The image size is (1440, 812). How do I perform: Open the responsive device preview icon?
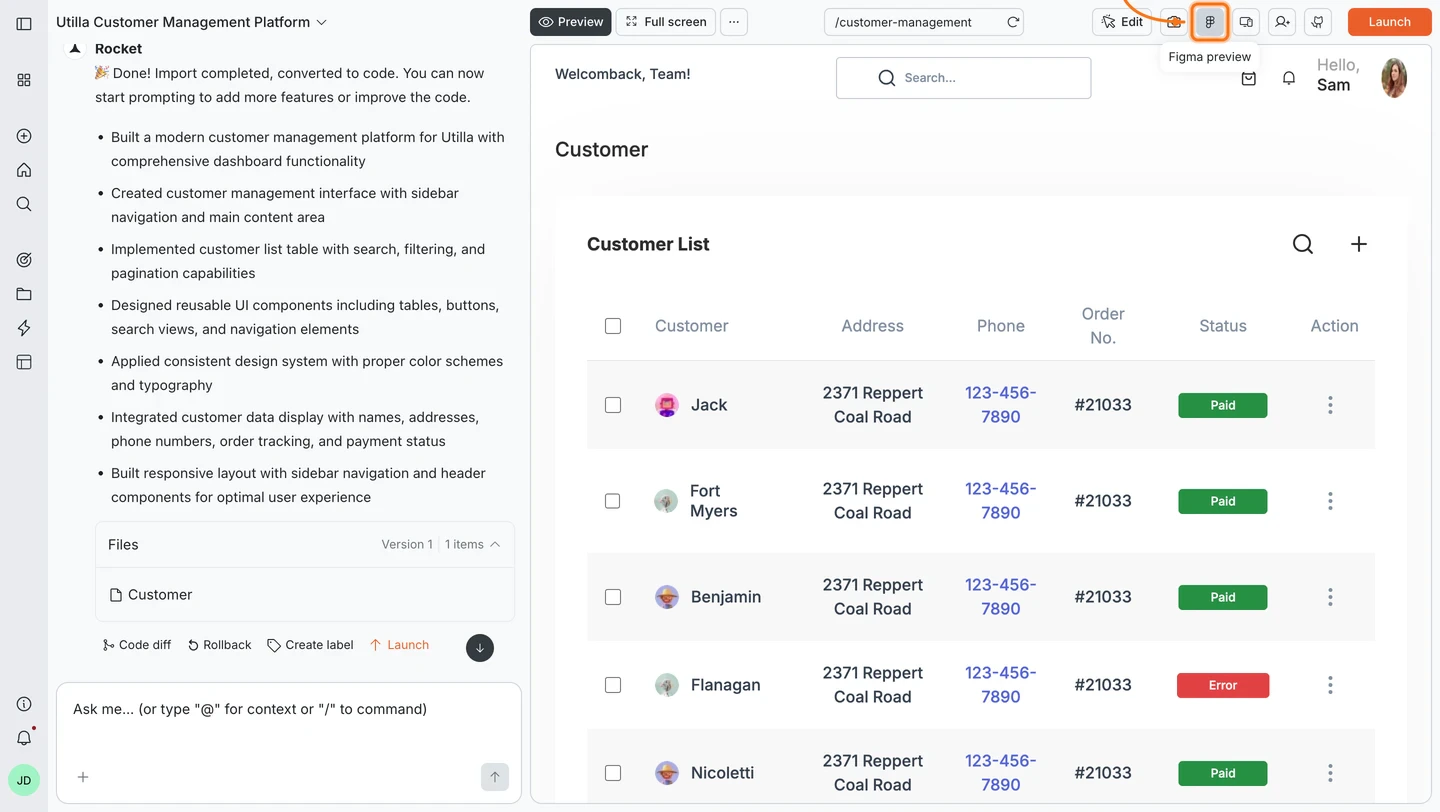[x=1246, y=21]
